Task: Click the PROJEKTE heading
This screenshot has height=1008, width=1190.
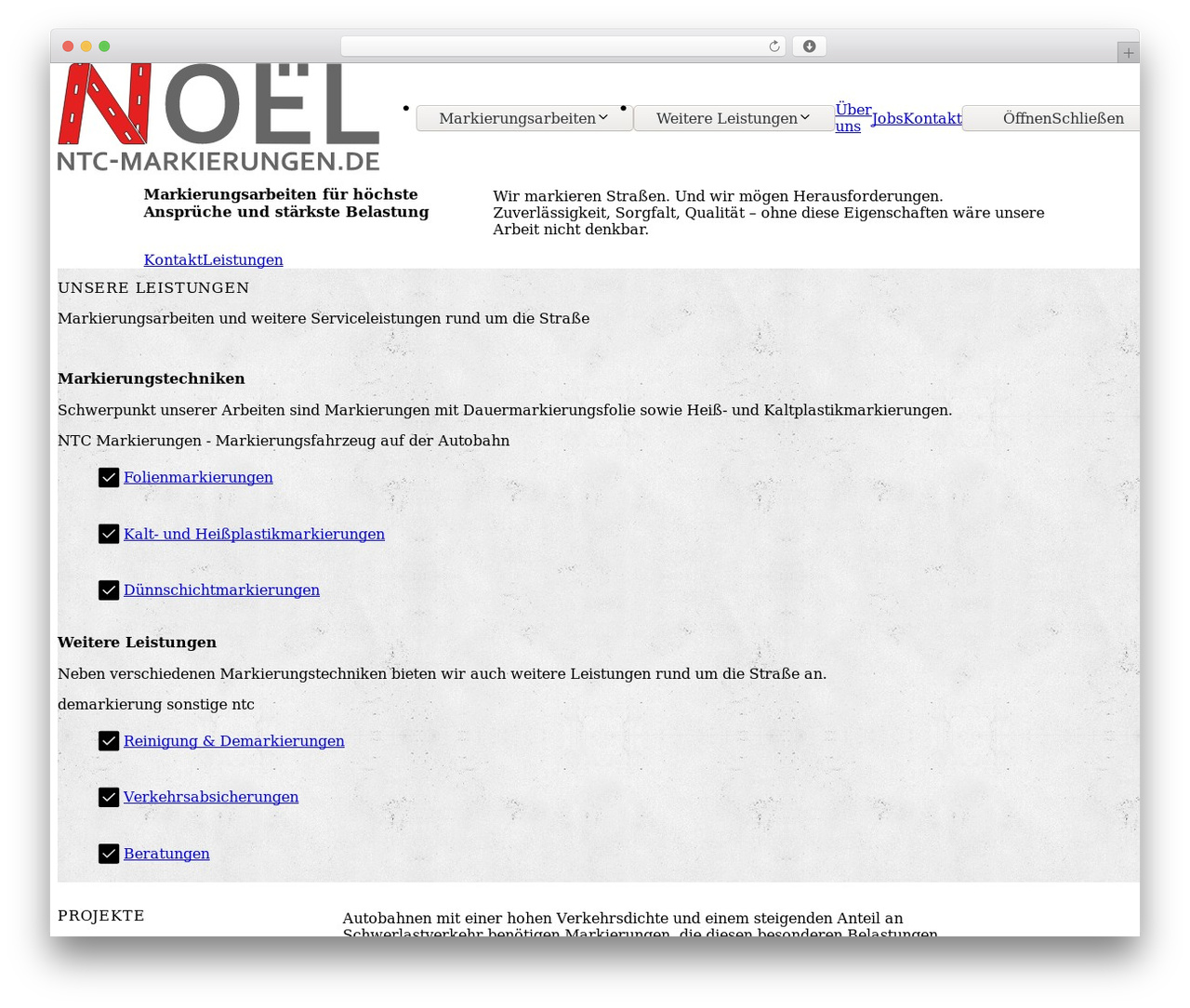Action: pyautogui.click(x=101, y=916)
